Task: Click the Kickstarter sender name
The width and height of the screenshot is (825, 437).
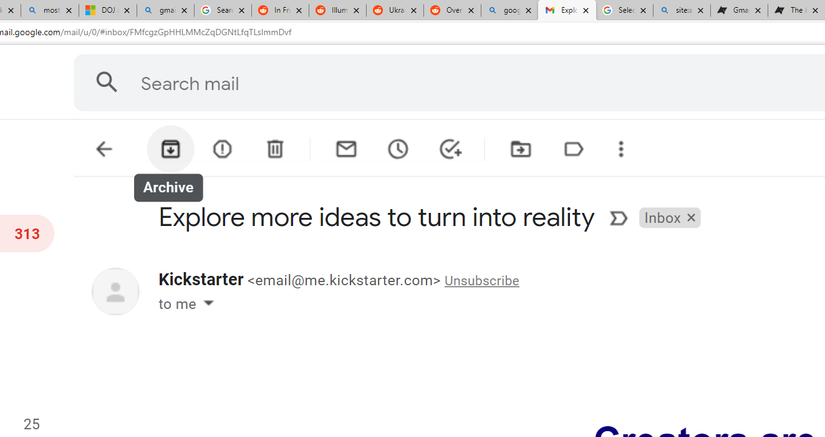Action: coord(201,280)
